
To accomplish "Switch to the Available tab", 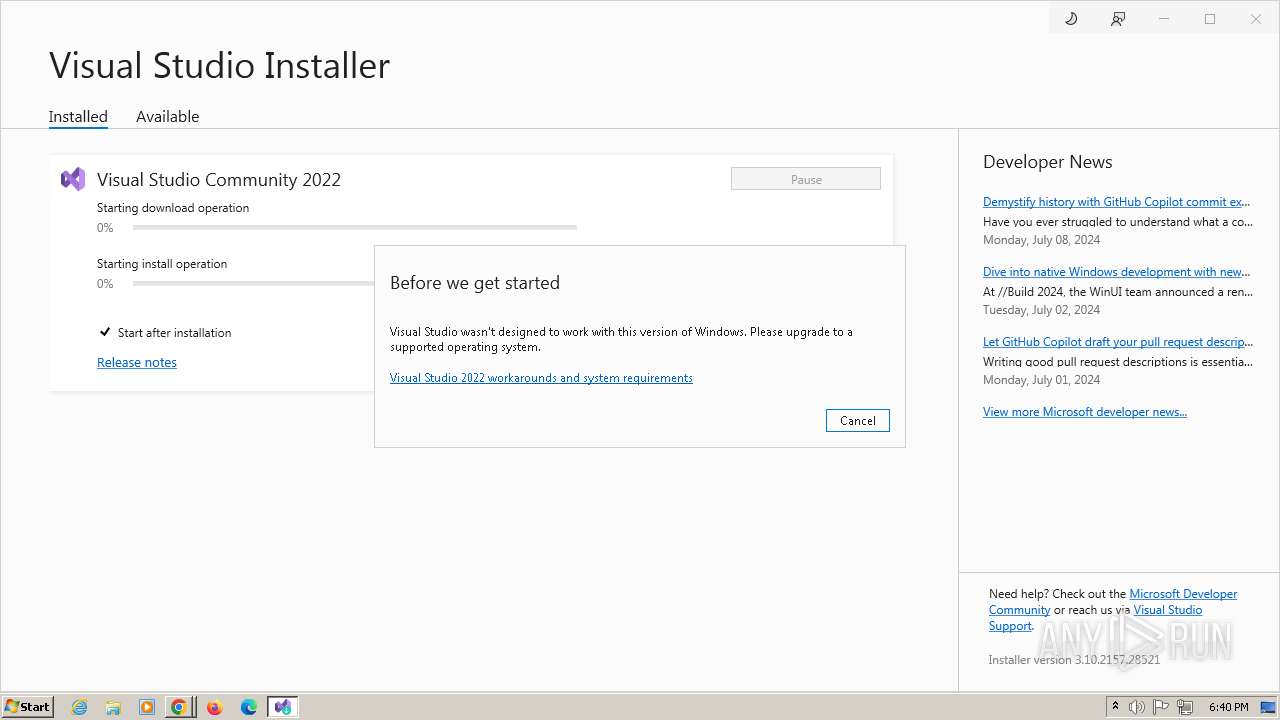I will [167, 116].
